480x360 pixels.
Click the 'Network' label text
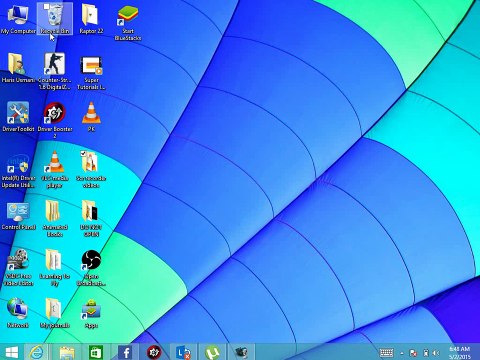point(18,325)
